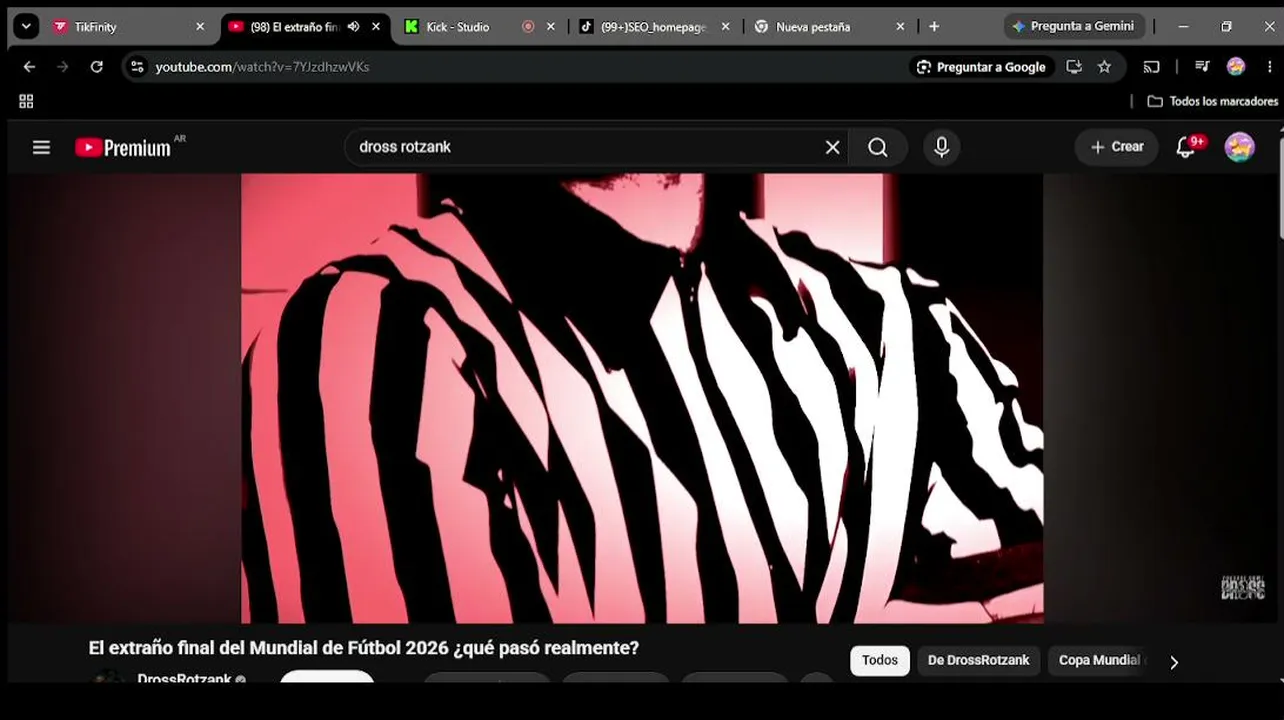The width and height of the screenshot is (1284, 720).
Task: Close the SEO_homepage TikTok tab
Action: click(x=725, y=27)
